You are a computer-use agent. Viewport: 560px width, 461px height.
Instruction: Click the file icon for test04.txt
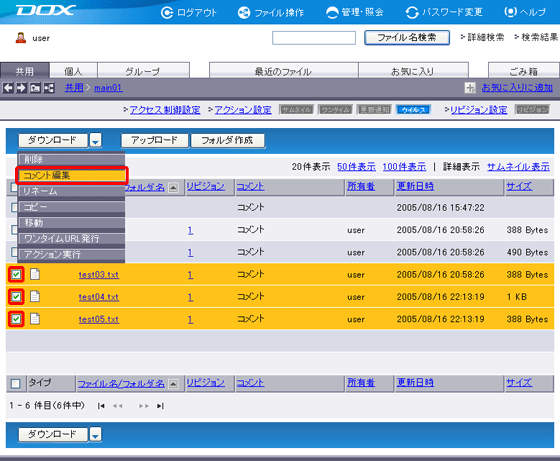click(x=35, y=296)
